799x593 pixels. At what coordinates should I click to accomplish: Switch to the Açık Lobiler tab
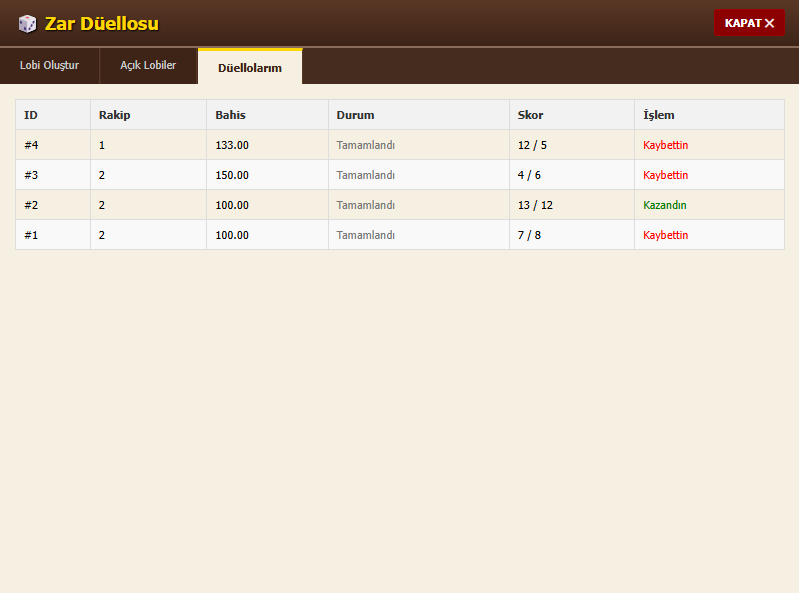point(148,66)
